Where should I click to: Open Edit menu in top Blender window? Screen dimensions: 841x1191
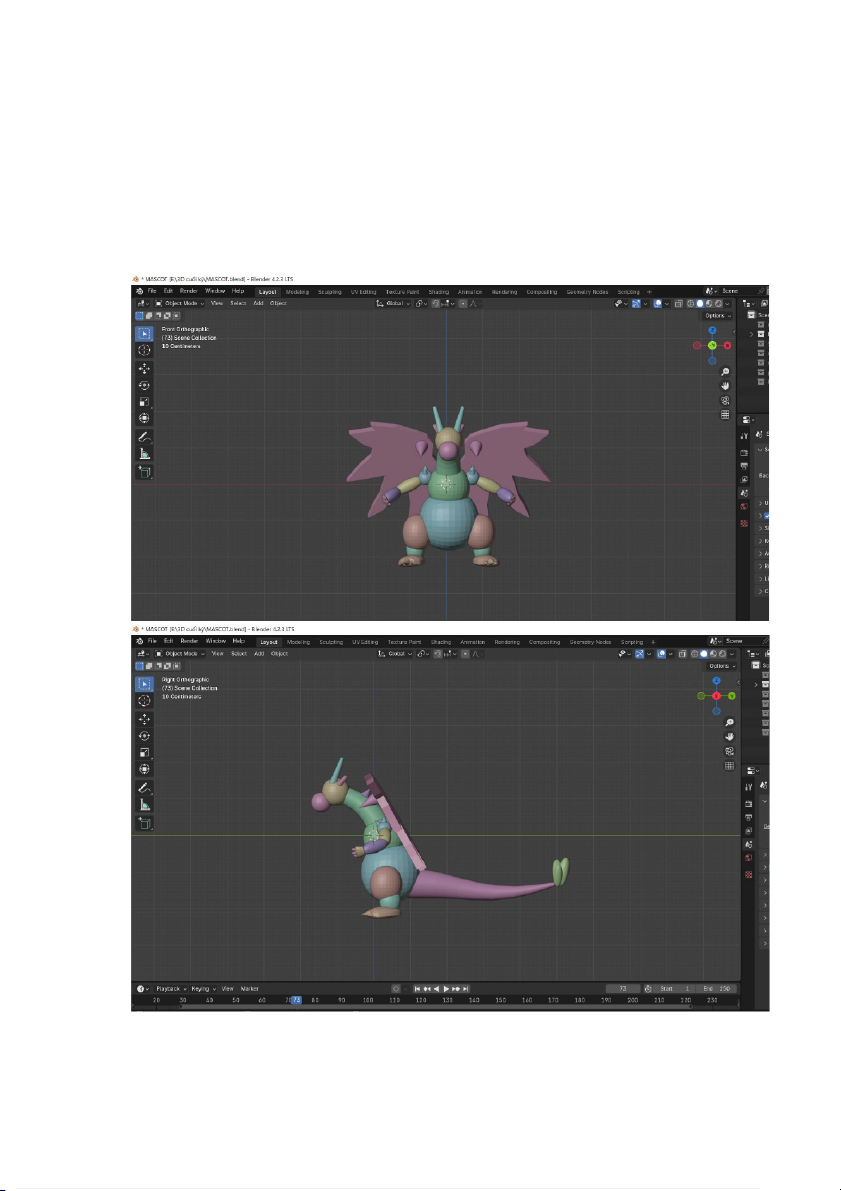coord(168,291)
